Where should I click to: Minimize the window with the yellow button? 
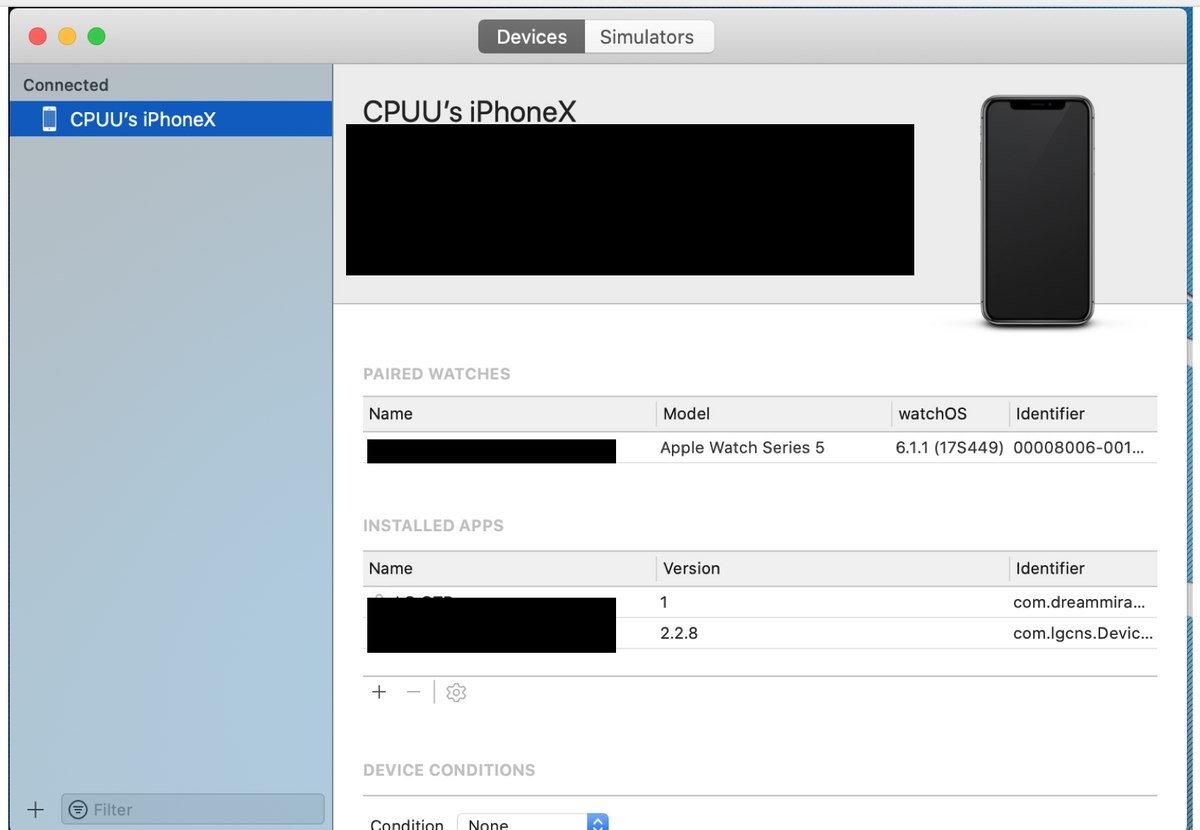(x=67, y=37)
